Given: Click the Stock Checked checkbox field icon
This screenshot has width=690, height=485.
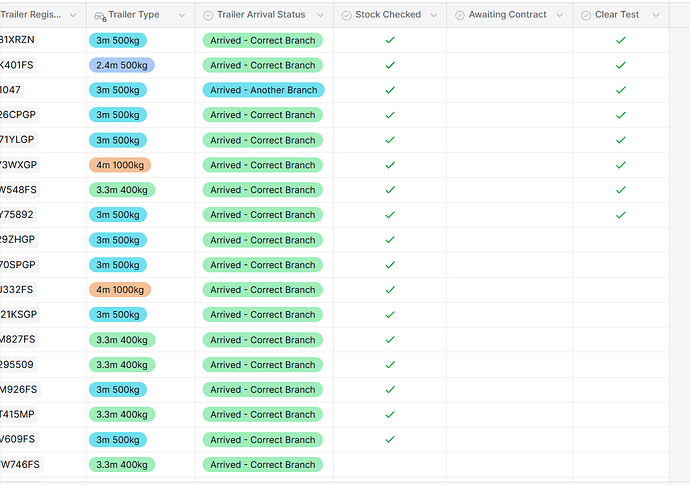Looking at the screenshot, I should coord(347,15).
